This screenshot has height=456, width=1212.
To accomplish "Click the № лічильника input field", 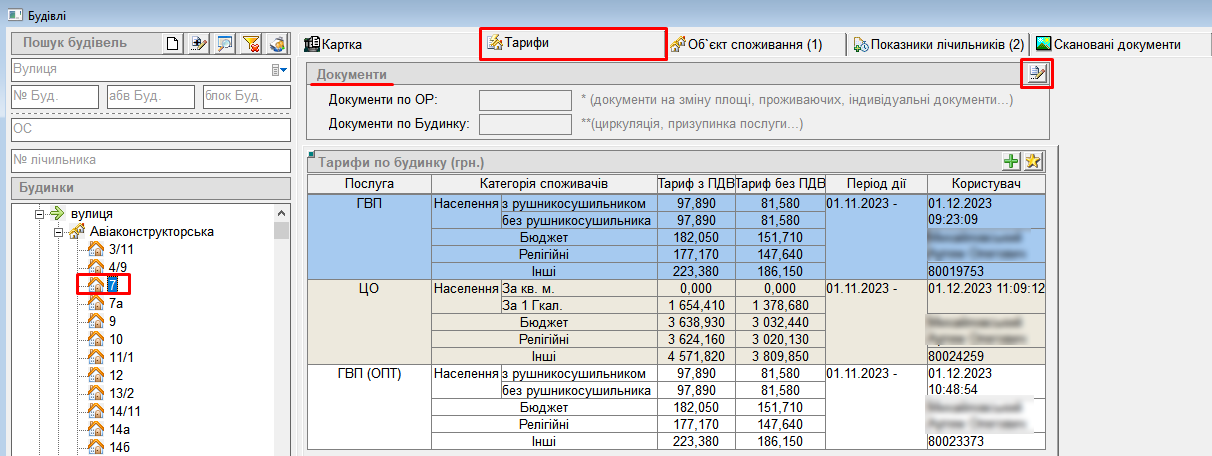I will (x=149, y=160).
